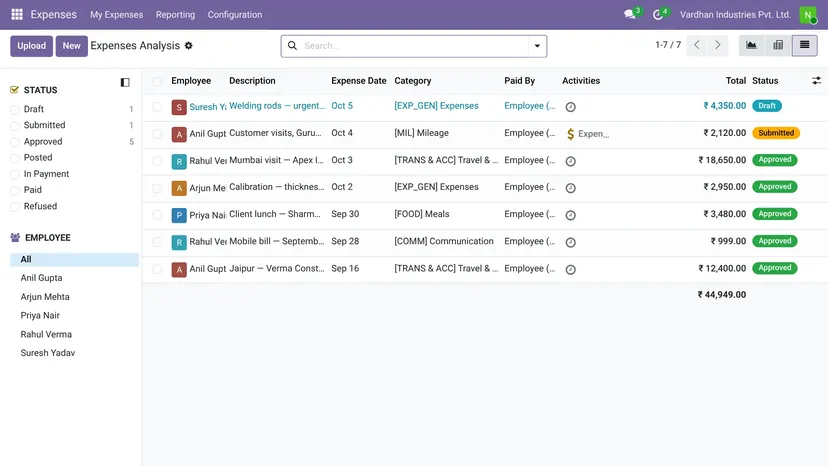
Task: Click Rahul Verma avatar in Mumbai visit row
Action: coord(179,162)
